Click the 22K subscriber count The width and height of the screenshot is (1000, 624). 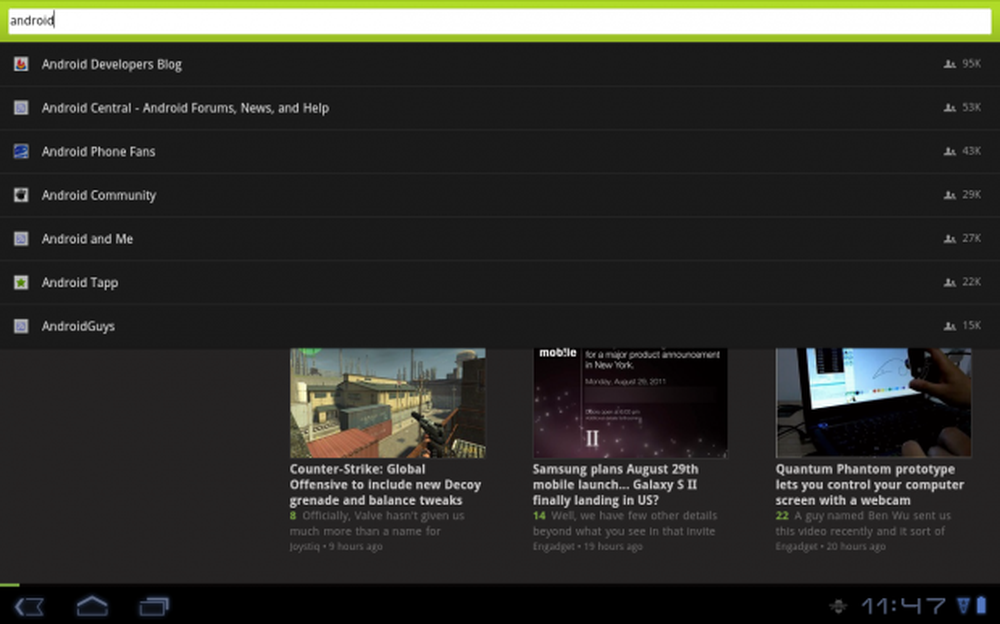point(971,281)
